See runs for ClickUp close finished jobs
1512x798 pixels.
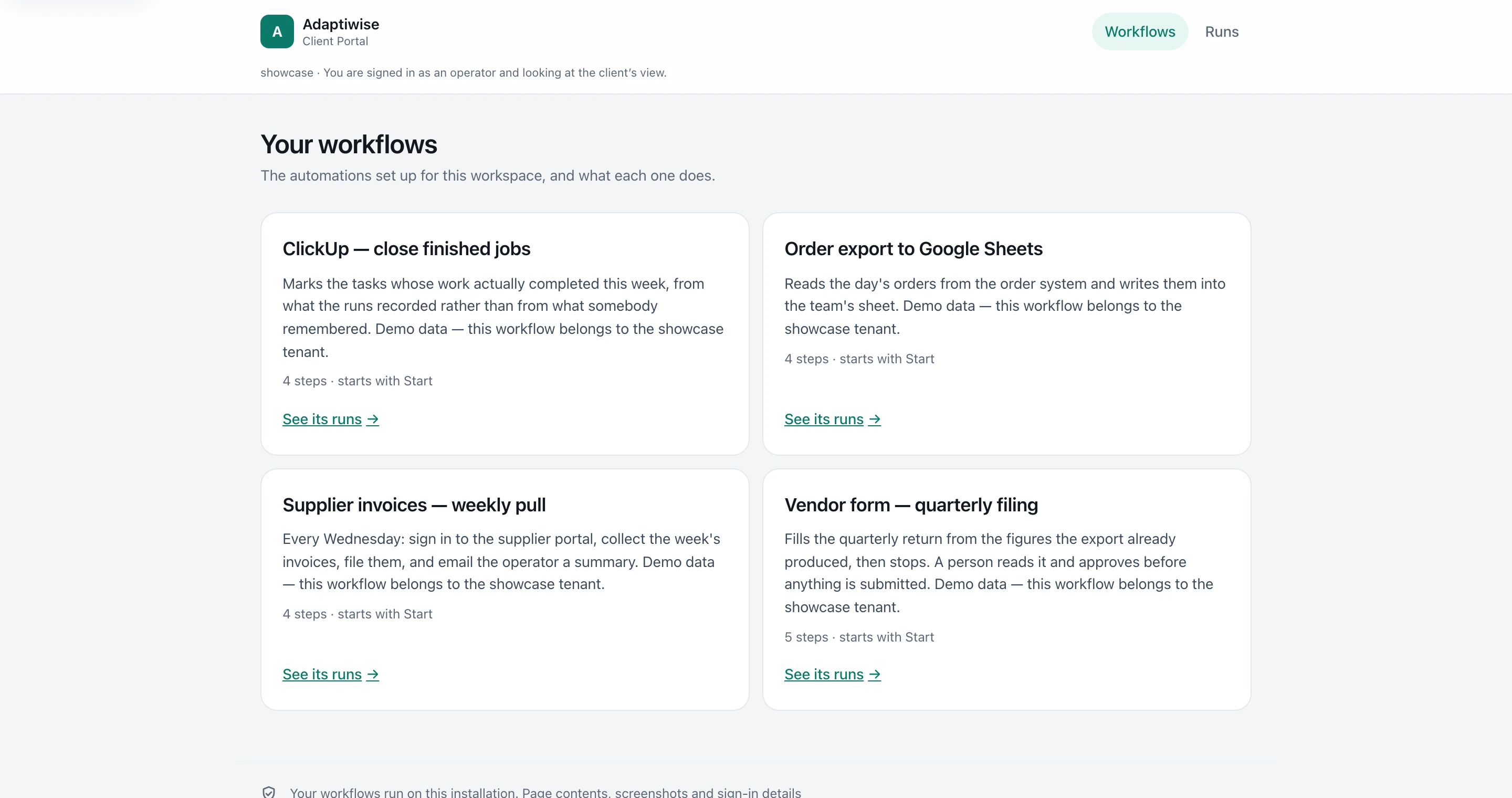(x=330, y=419)
